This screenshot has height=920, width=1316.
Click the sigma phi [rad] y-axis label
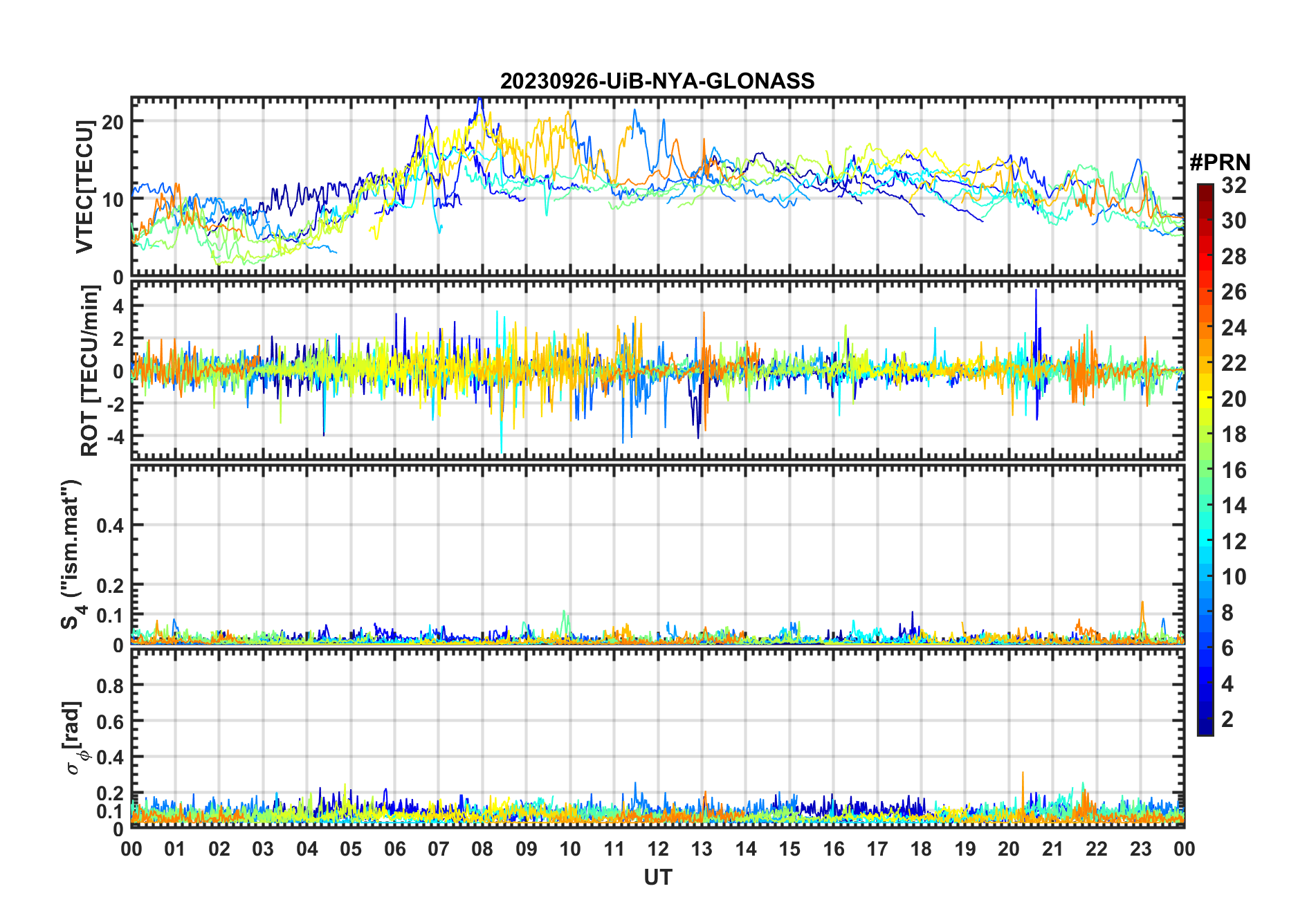(74, 737)
